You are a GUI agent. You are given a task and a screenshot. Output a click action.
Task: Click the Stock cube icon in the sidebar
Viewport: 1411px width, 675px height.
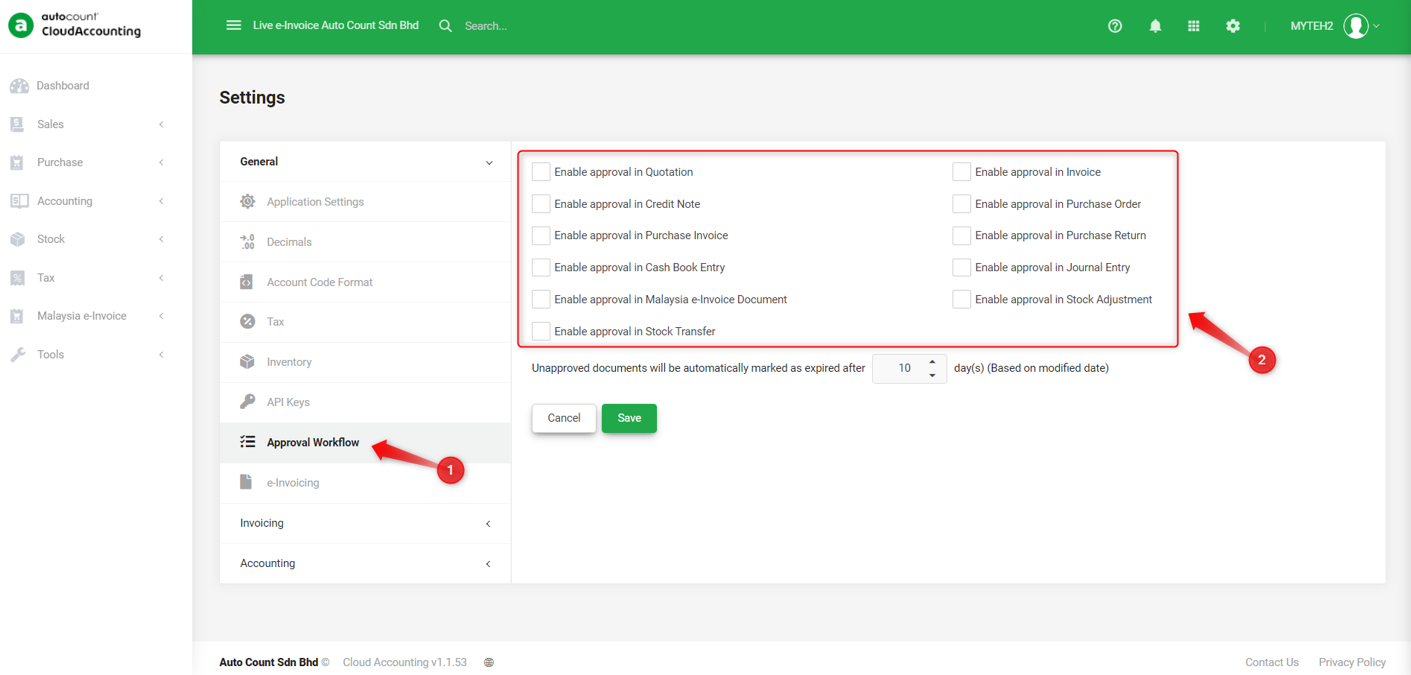click(x=17, y=239)
